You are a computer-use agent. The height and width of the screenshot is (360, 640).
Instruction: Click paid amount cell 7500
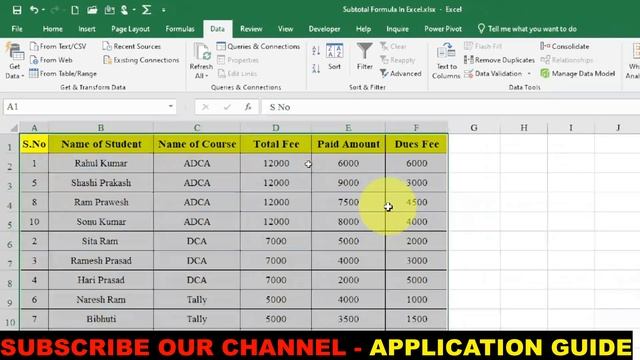[x=348, y=202]
